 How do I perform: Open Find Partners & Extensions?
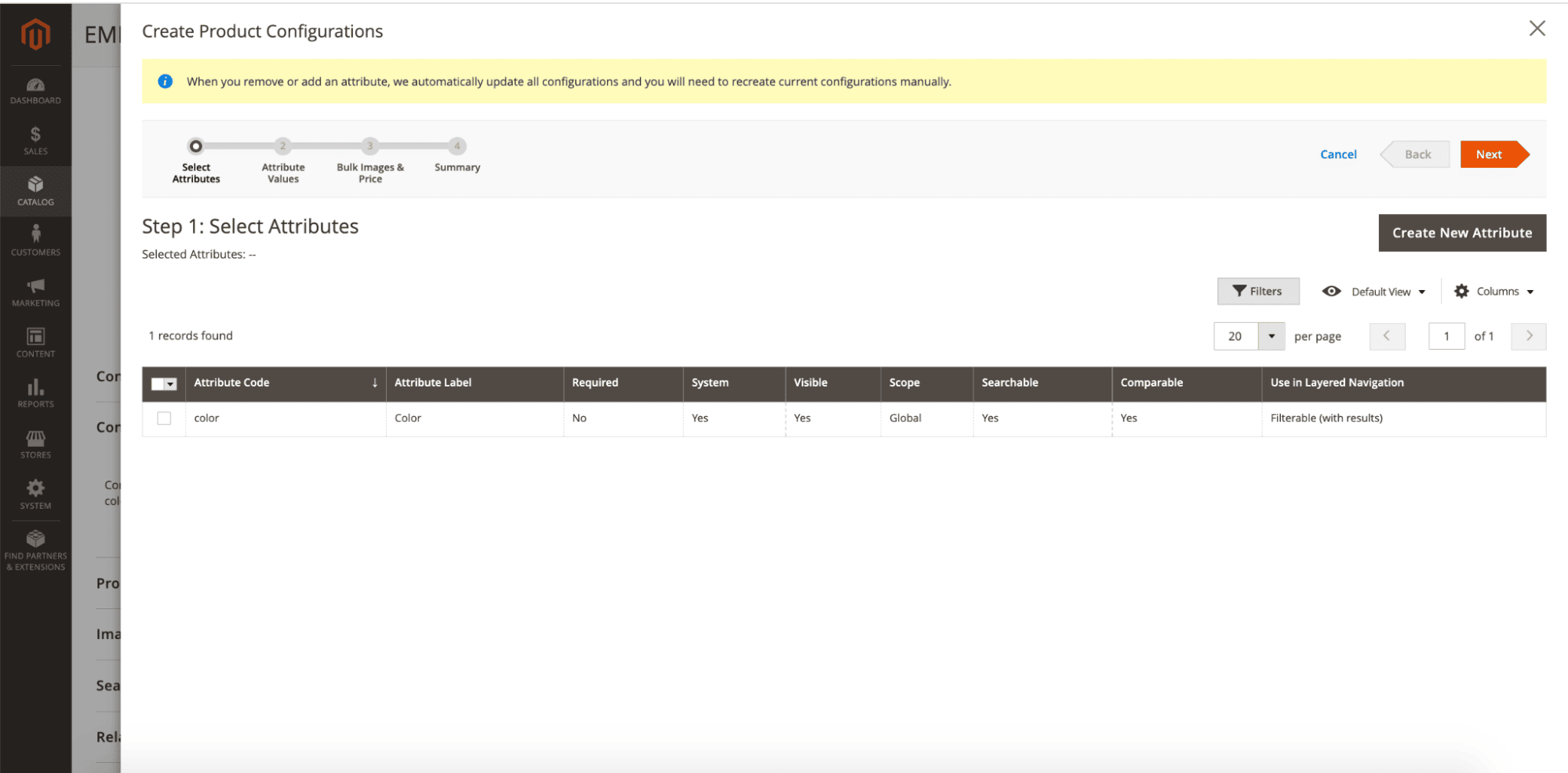[x=35, y=551]
